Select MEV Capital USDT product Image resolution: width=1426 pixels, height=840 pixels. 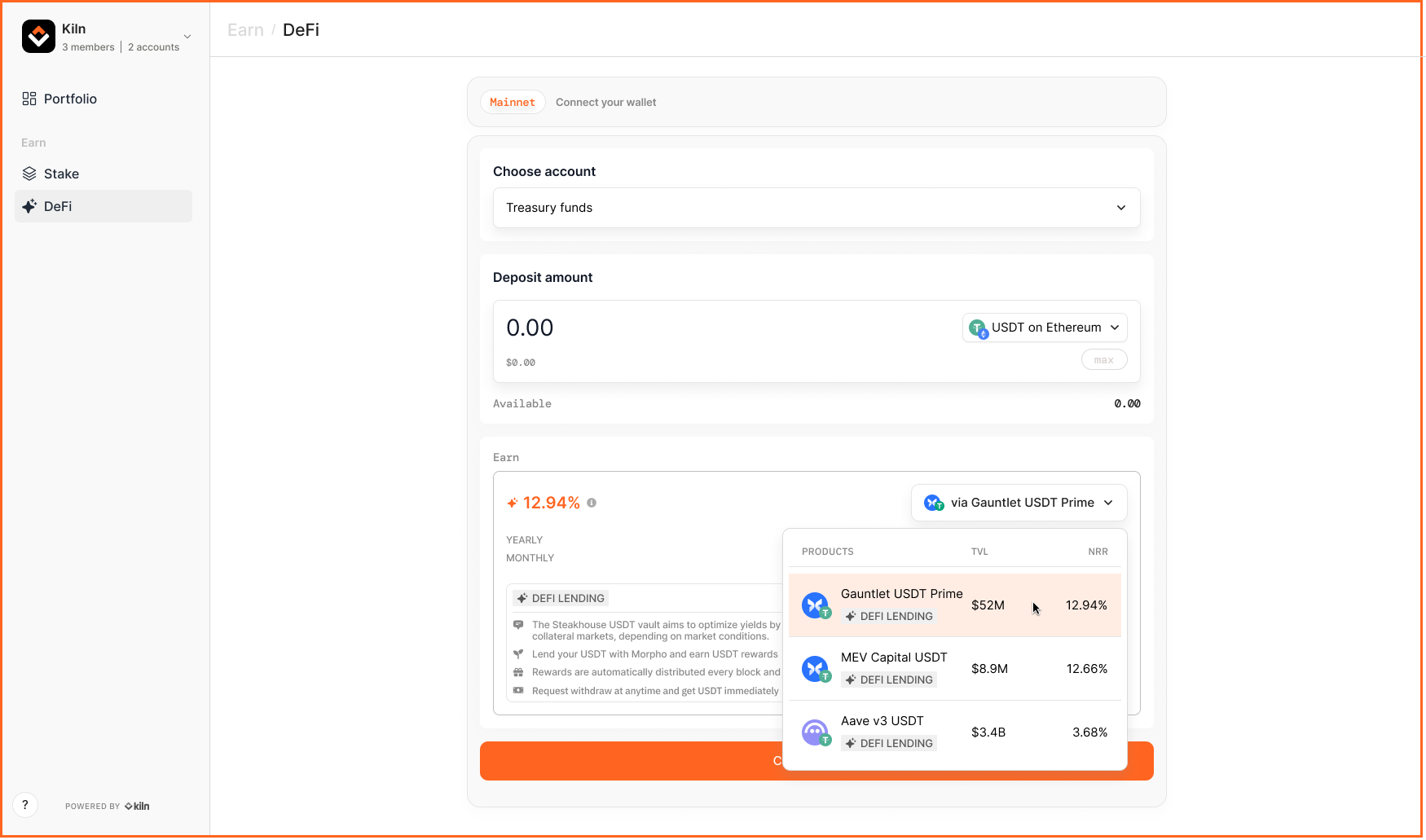[x=955, y=669]
